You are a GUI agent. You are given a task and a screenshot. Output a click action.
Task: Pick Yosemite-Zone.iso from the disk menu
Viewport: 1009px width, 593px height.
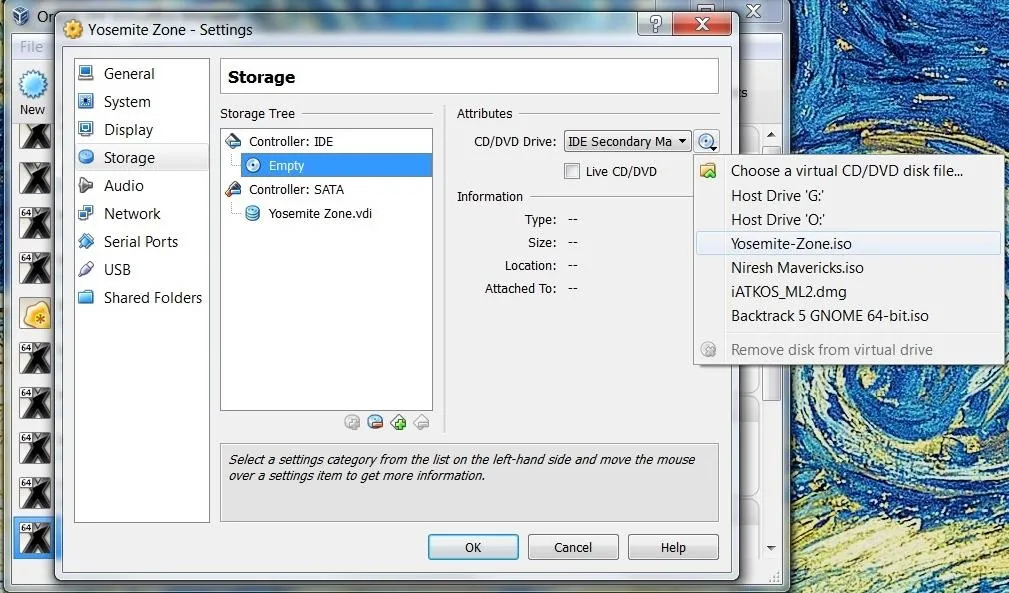[848, 244]
